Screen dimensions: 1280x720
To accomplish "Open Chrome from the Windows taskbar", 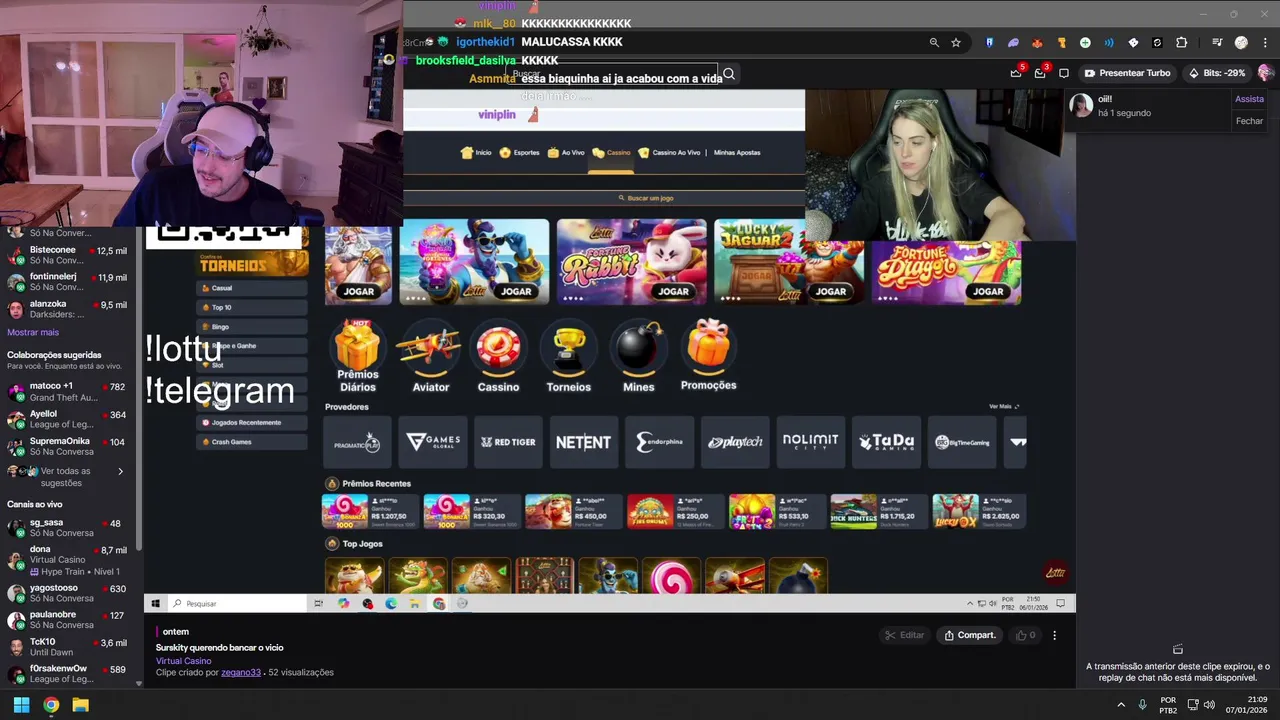I will click(51, 705).
